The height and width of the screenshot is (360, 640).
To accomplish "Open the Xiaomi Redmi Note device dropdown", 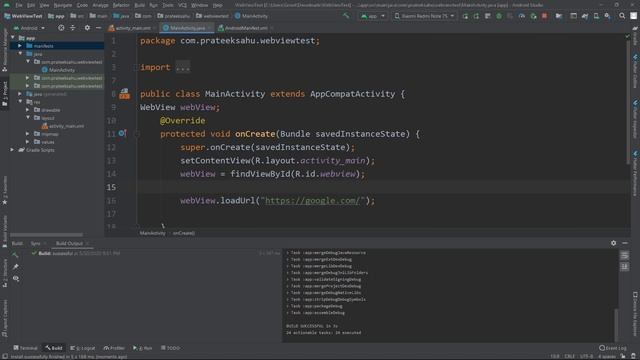I will tap(424, 16).
